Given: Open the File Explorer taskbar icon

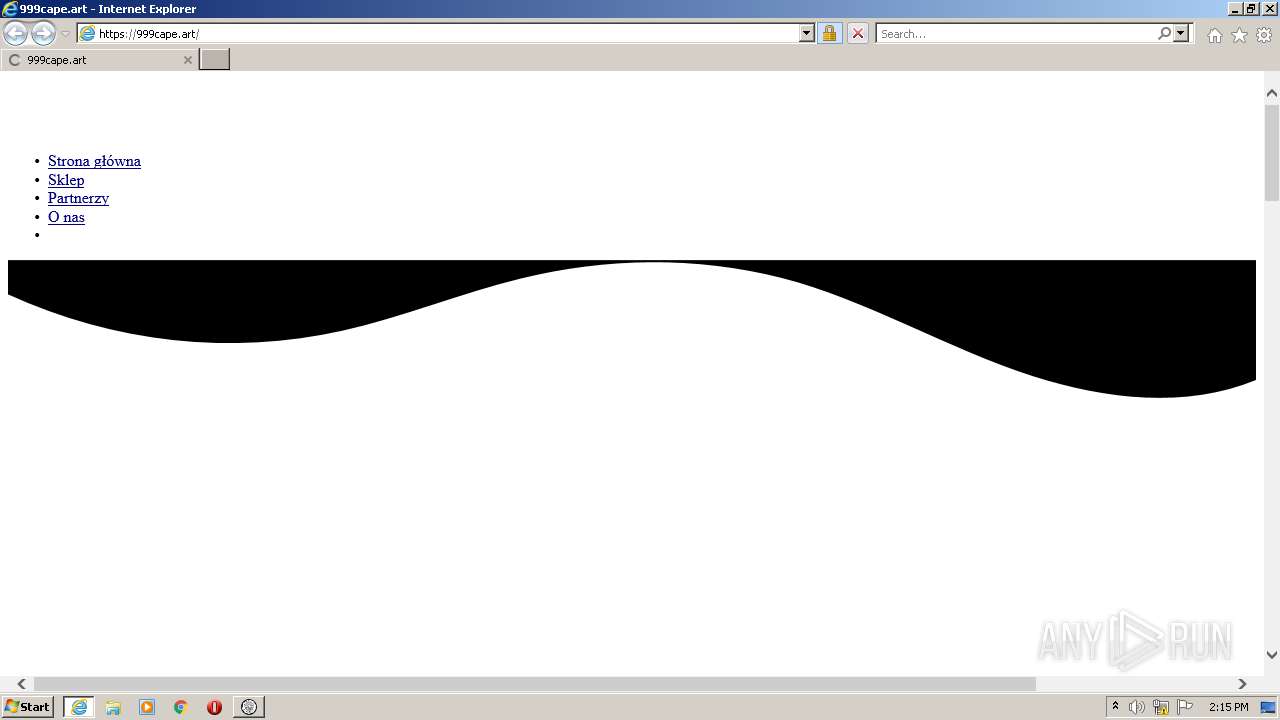Looking at the screenshot, I should pyautogui.click(x=113, y=707).
